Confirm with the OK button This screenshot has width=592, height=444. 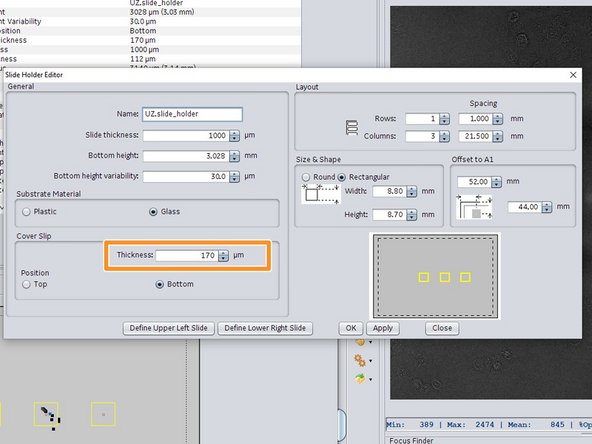pos(351,328)
